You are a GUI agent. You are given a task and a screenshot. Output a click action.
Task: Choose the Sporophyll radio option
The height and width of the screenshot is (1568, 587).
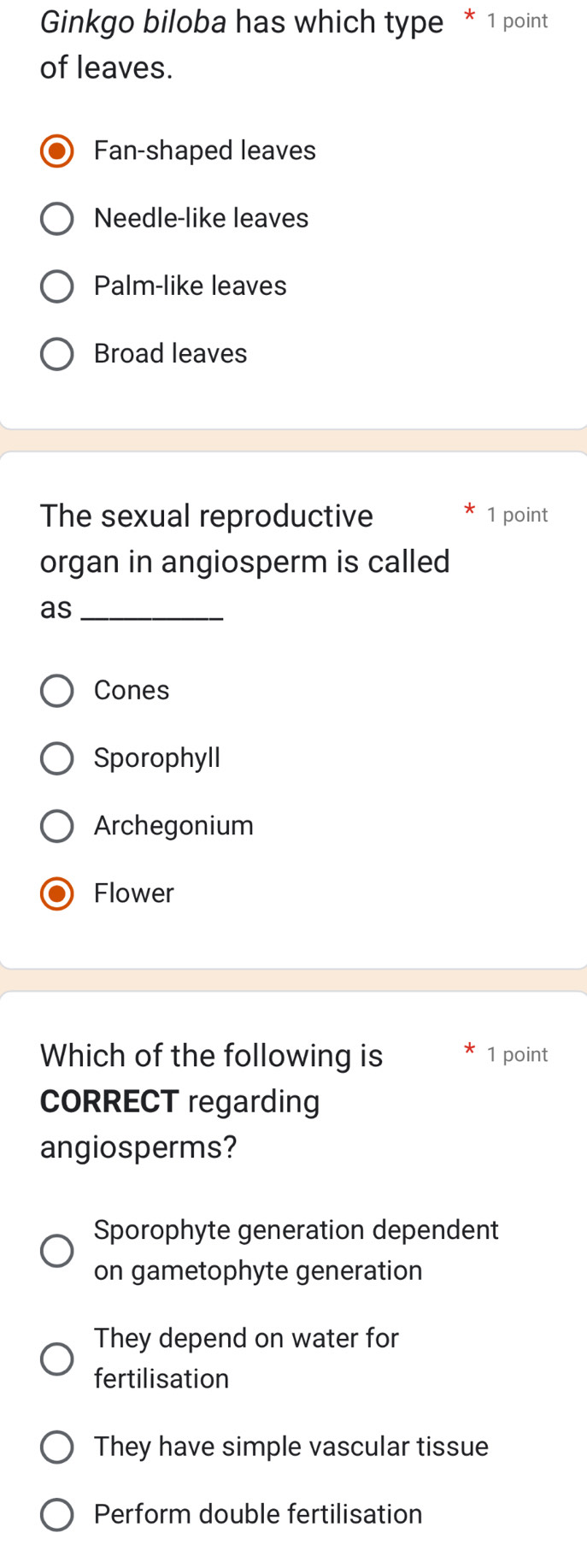tap(57, 758)
